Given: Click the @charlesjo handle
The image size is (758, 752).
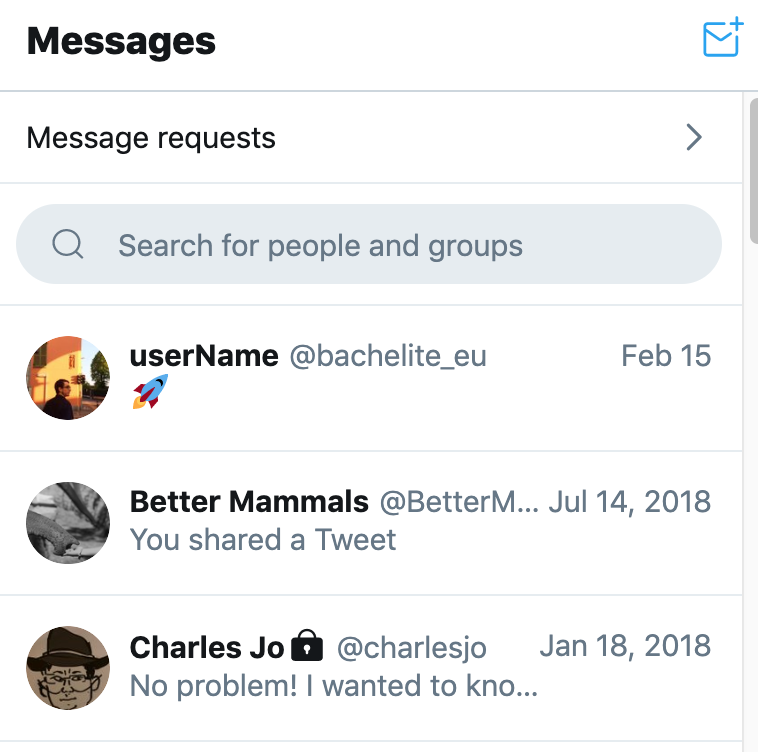Looking at the screenshot, I should [x=411, y=648].
